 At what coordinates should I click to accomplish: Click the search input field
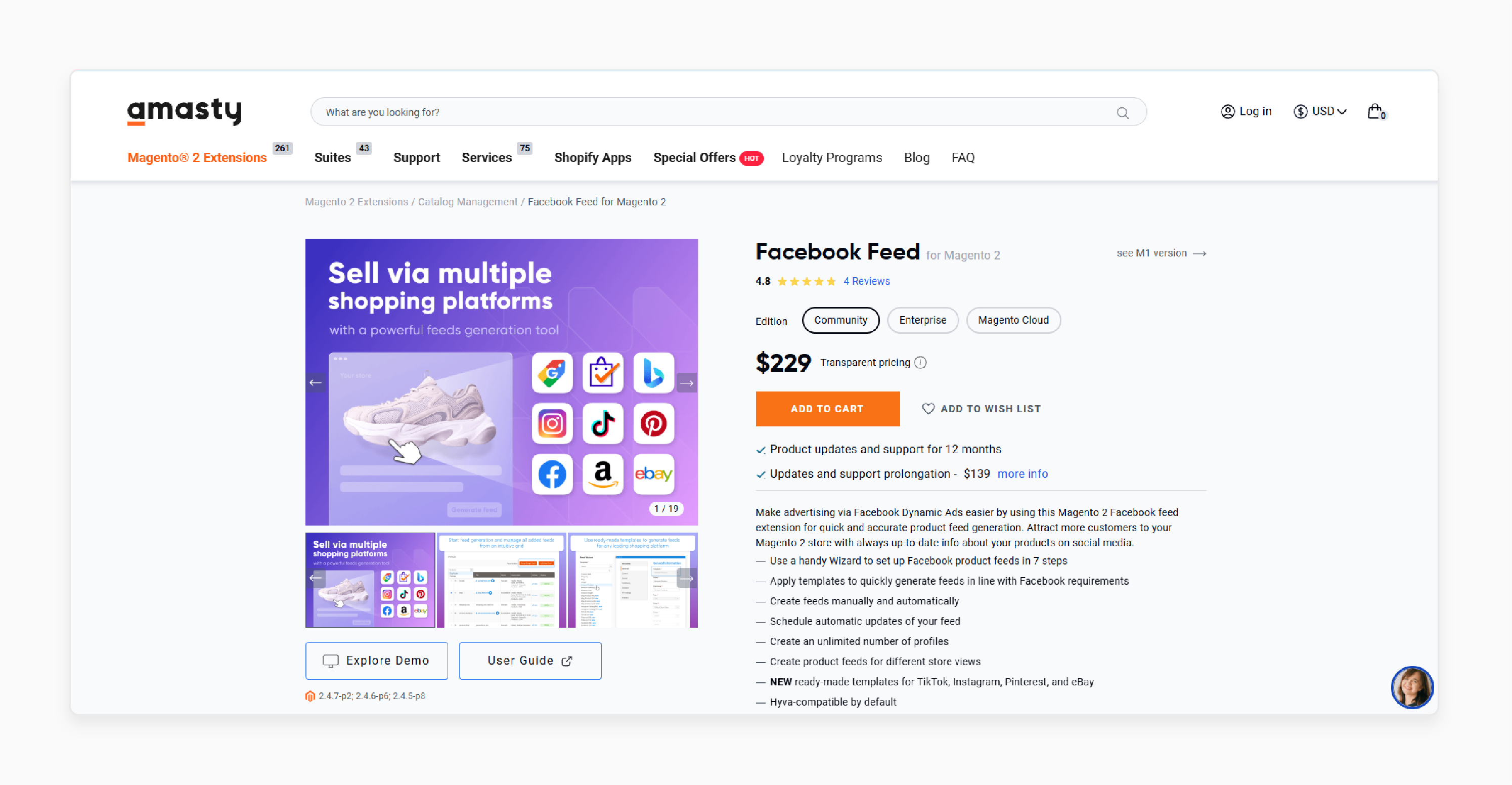tap(728, 112)
